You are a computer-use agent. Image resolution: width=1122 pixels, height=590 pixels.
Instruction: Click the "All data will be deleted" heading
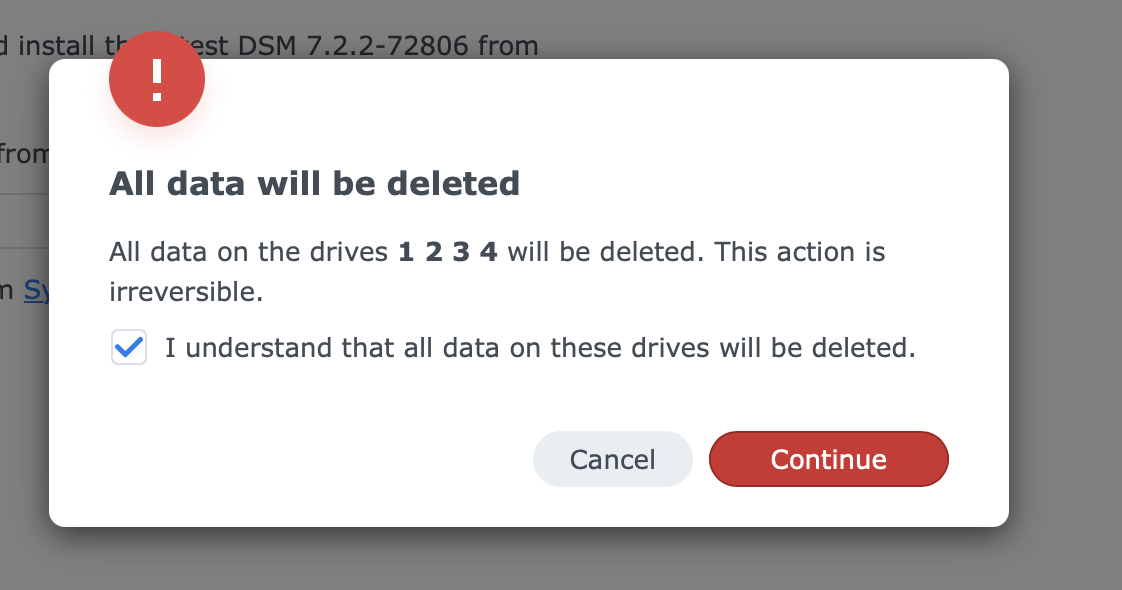click(314, 184)
